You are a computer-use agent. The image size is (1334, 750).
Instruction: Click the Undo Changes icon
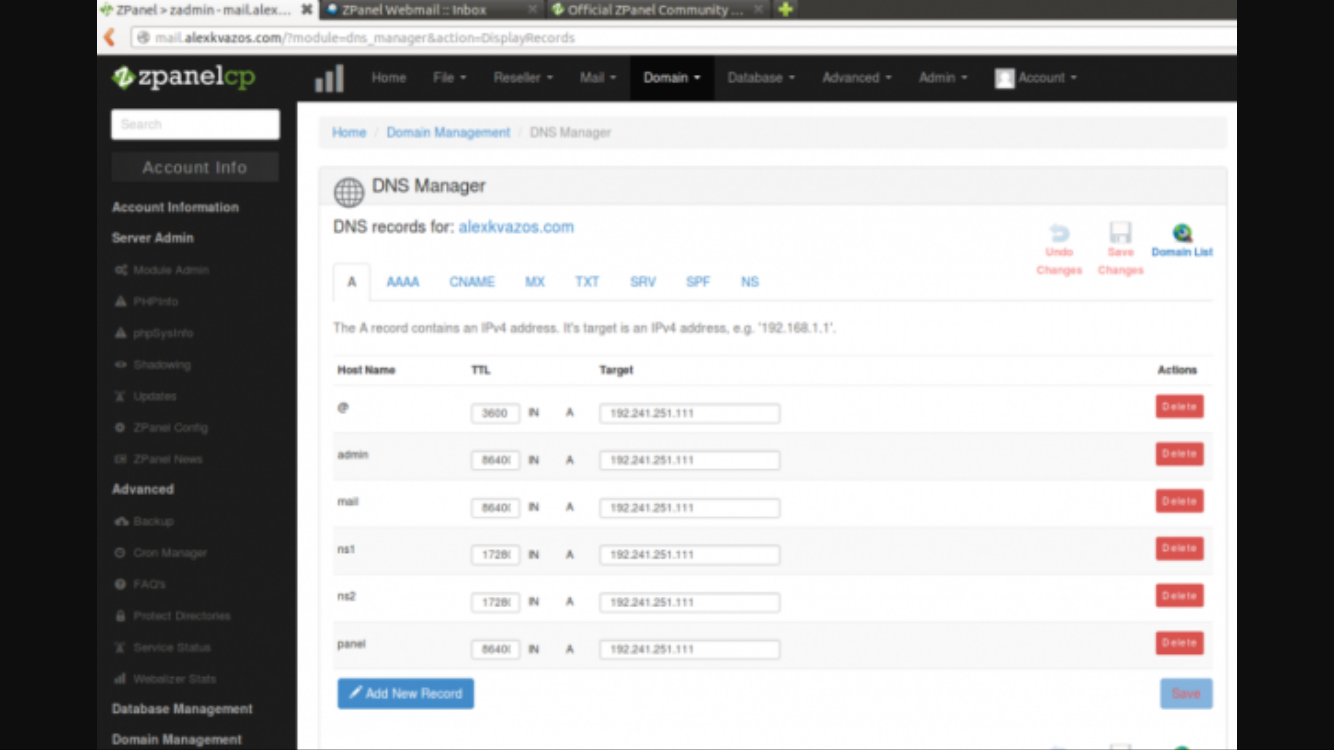click(x=1059, y=233)
